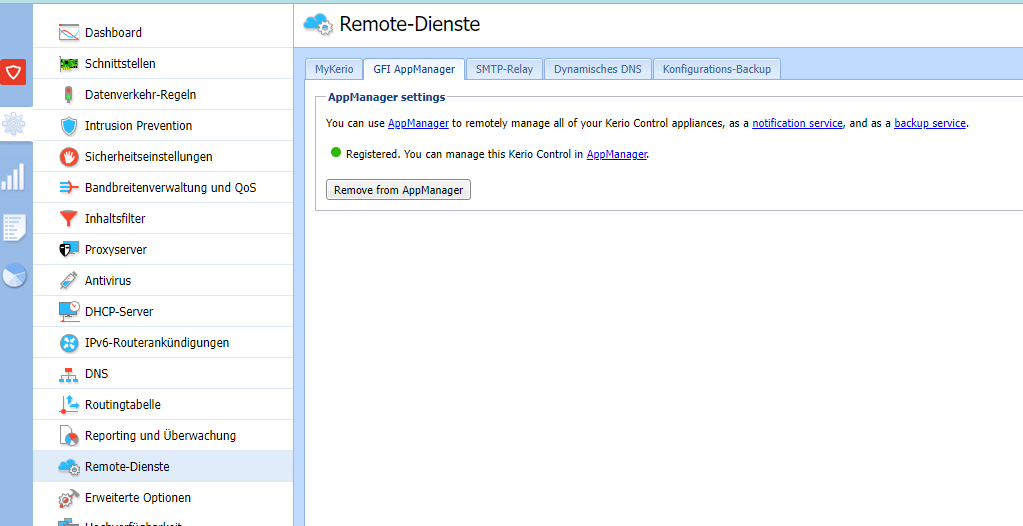Open Erweiterte Optionen page
This screenshot has width=1023, height=526.
(163, 497)
